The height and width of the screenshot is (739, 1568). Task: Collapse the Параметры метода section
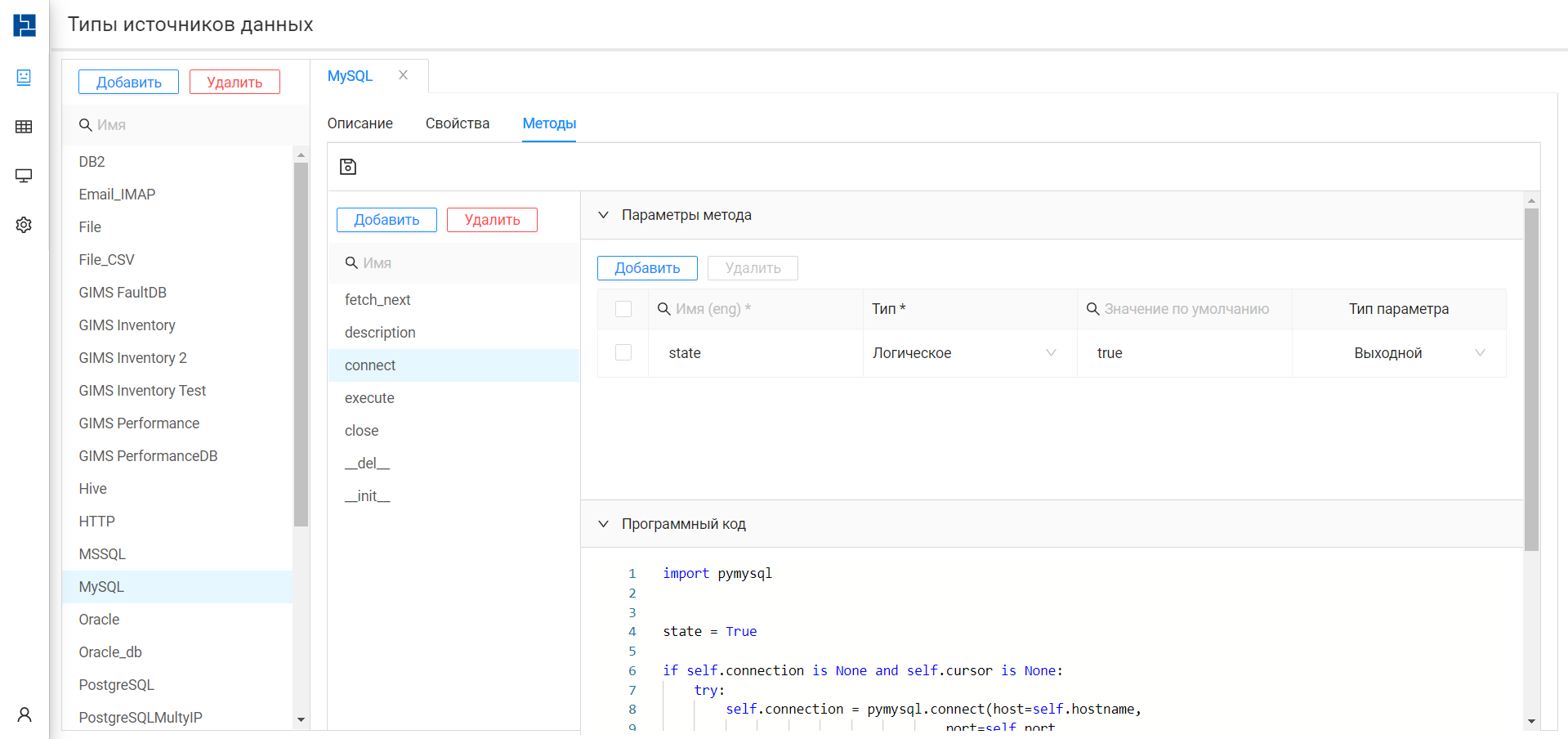tap(603, 215)
